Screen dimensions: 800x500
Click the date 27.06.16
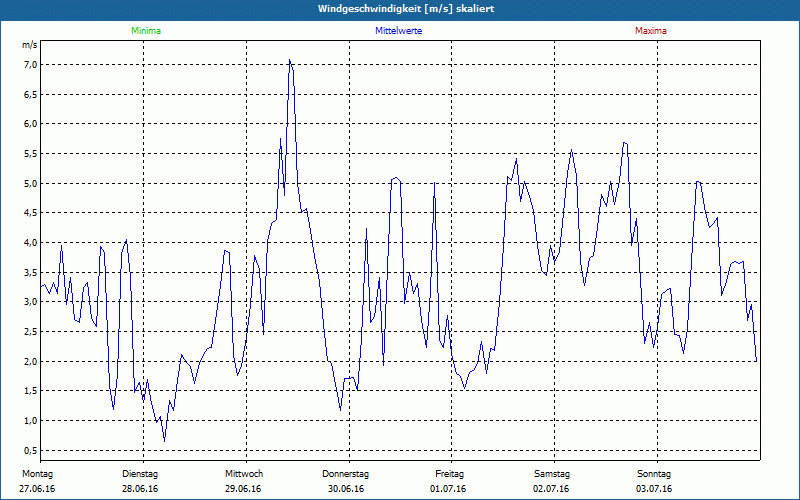pyautogui.click(x=37, y=489)
